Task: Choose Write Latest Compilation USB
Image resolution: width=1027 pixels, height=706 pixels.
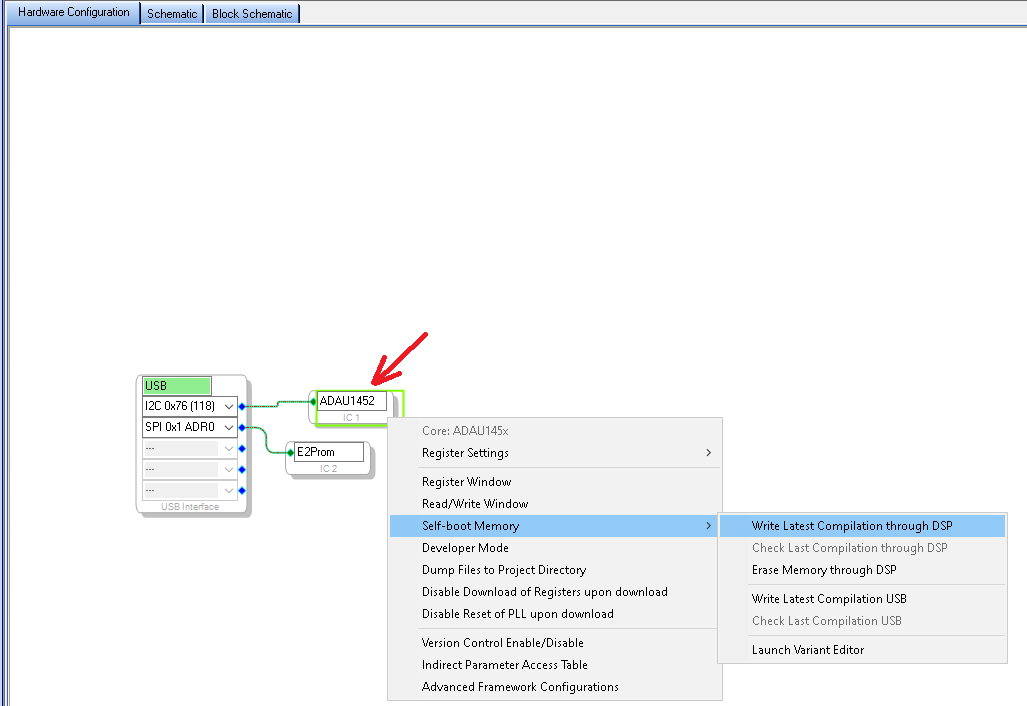Action: pyautogui.click(x=829, y=599)
